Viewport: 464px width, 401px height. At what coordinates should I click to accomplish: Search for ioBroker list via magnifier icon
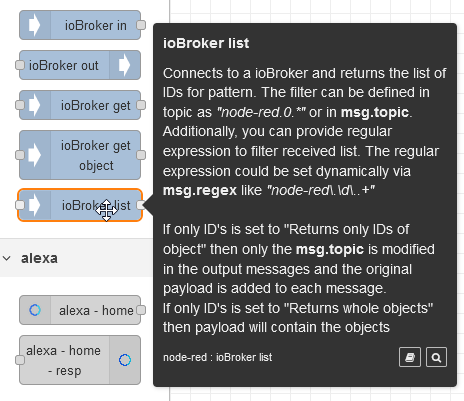coord(436,357)
